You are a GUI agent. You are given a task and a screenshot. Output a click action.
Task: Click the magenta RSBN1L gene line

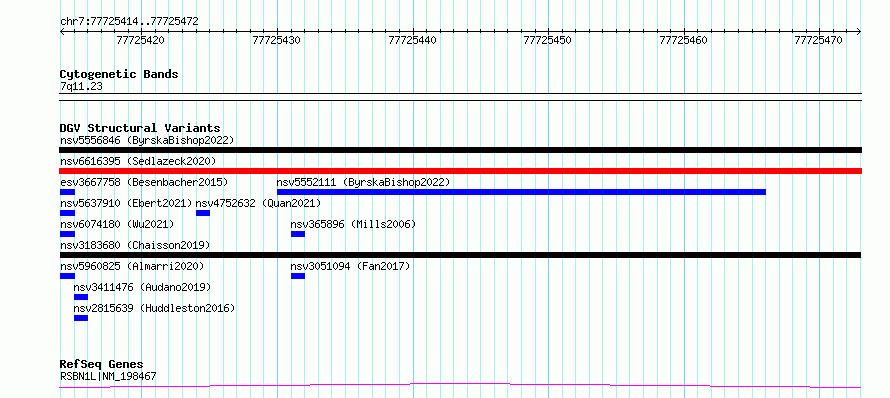coord(460,386)
